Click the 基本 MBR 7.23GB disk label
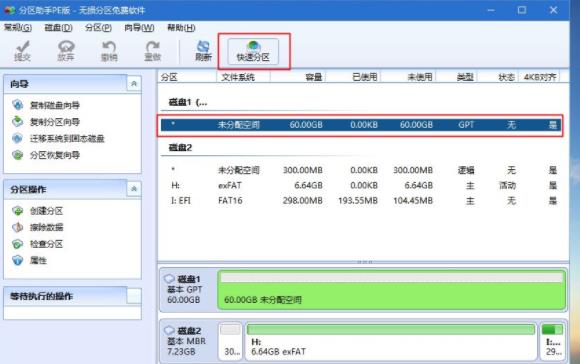Screen dimensions: 580x364 pyautogui.click(x=186, y=346)
